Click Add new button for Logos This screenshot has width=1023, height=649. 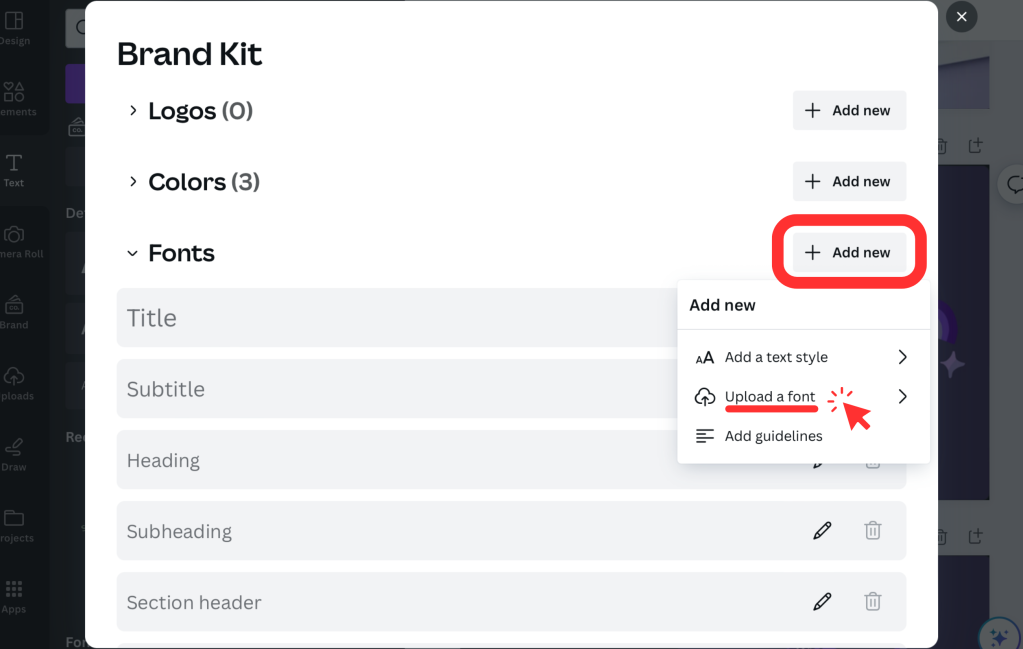pos(849,110)
